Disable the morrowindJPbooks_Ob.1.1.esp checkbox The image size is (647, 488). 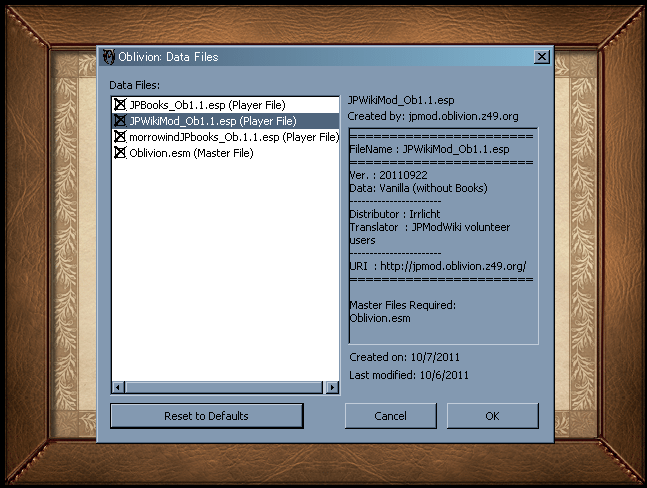(x=120, y=137)
